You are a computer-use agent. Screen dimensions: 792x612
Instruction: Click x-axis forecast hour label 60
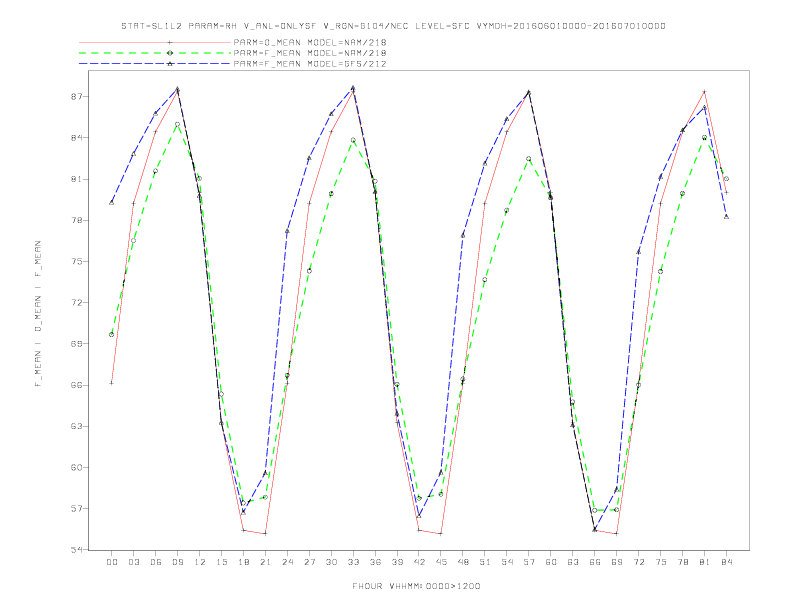click(x=551, y=562)
